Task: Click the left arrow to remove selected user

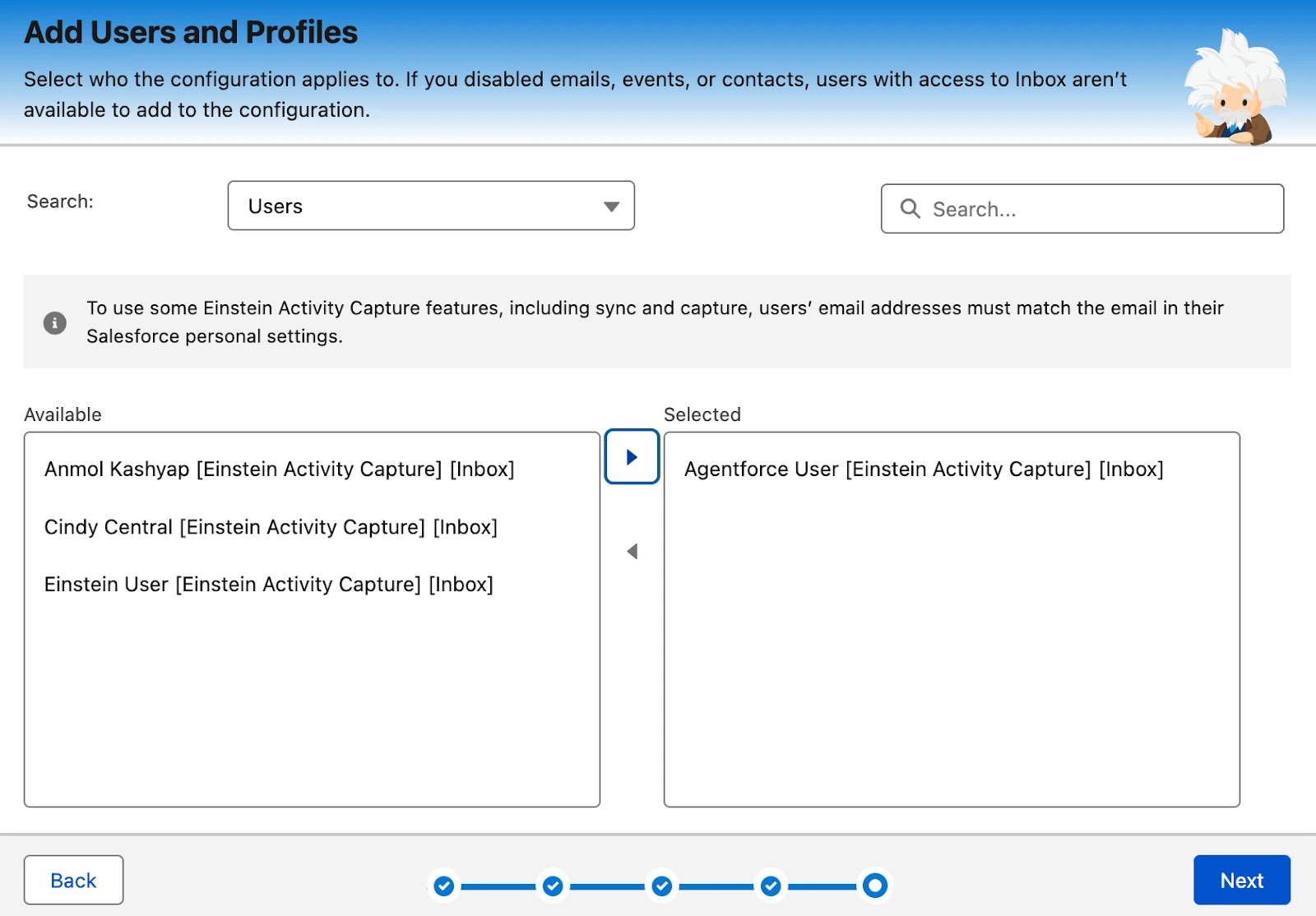Action: 632,551
